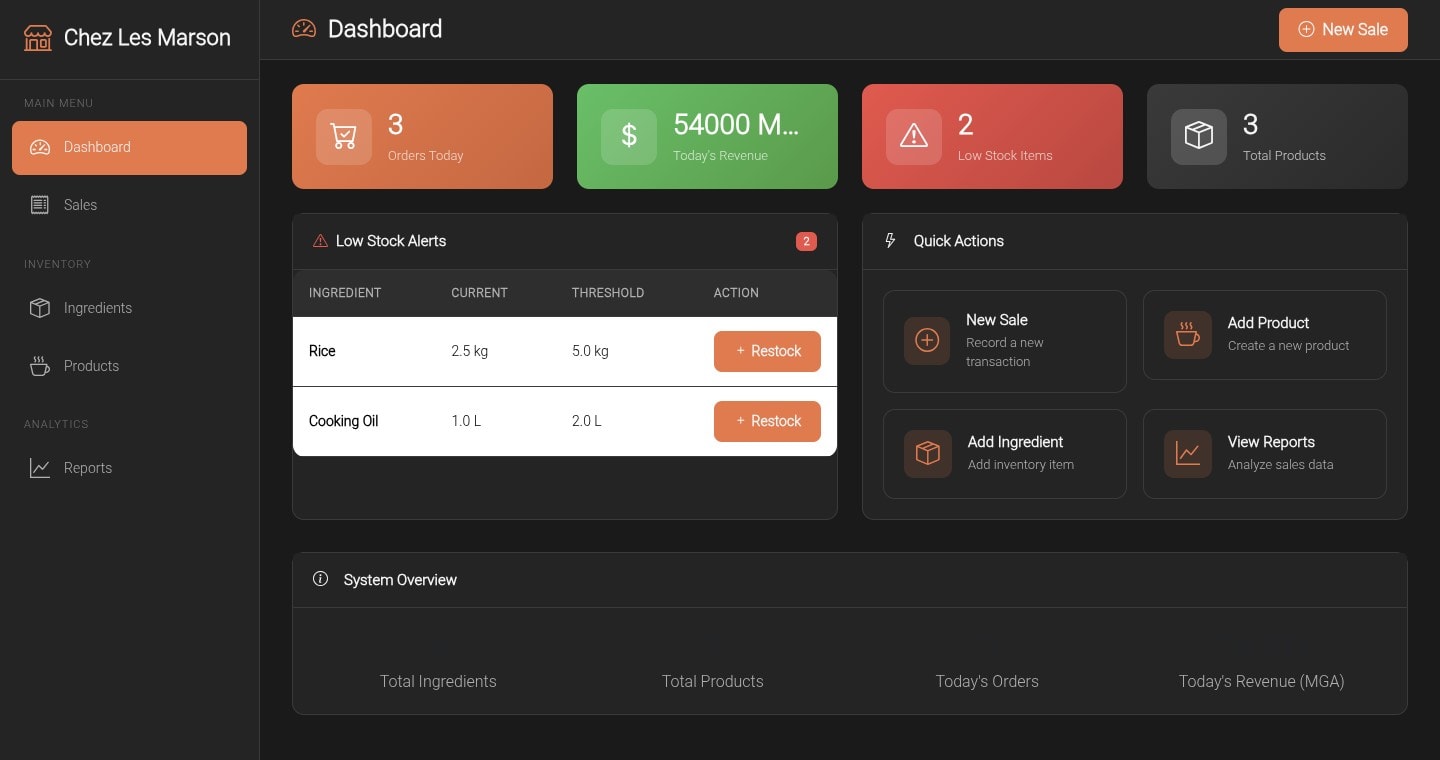Click the warning icon beside Low Stock Alerts
This screenshot has width=1440, height=760.
(x=320, y=241)
